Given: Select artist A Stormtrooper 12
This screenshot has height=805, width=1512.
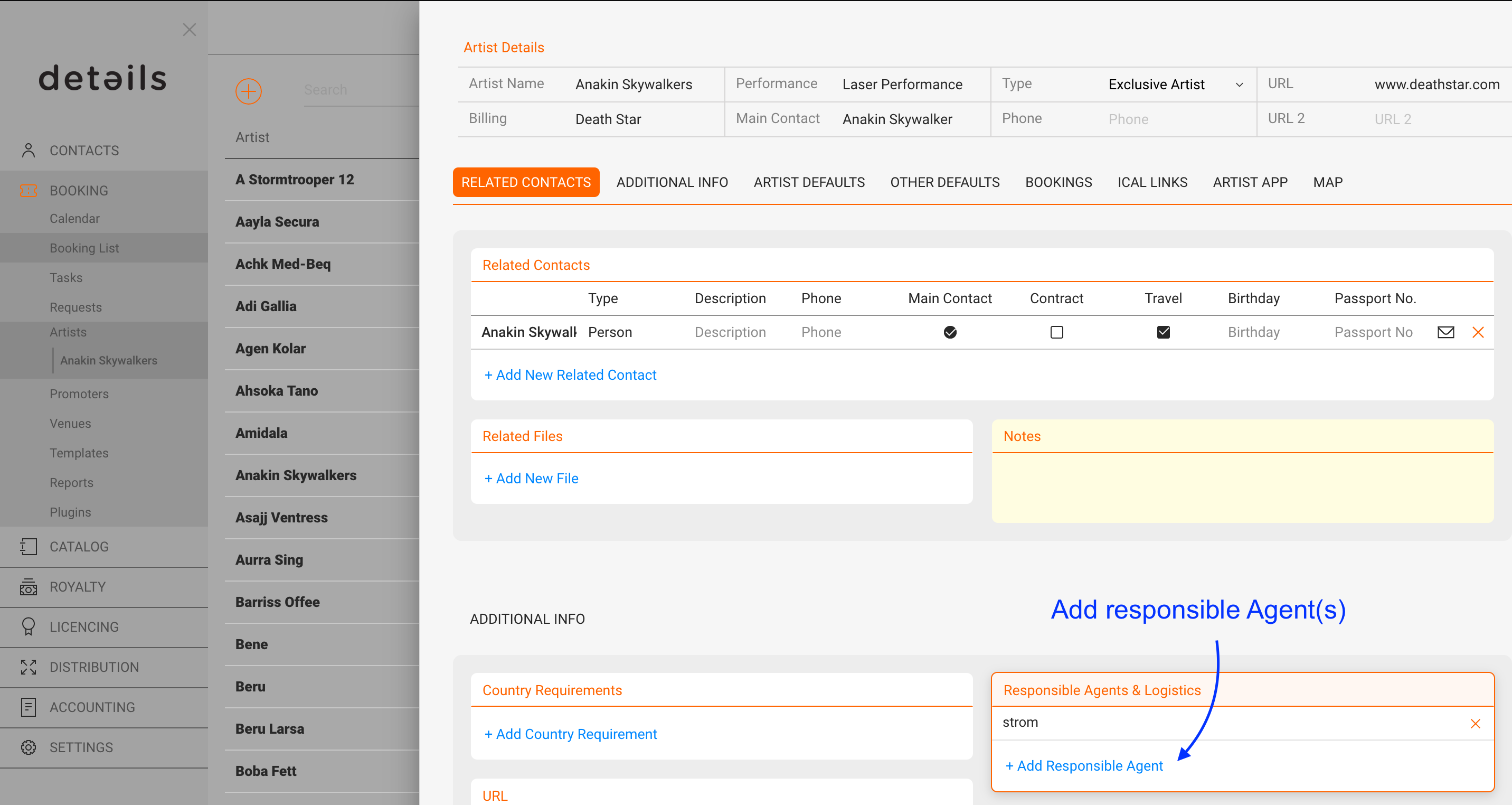Looking at the screenshot, I should (x=295, y=179).
